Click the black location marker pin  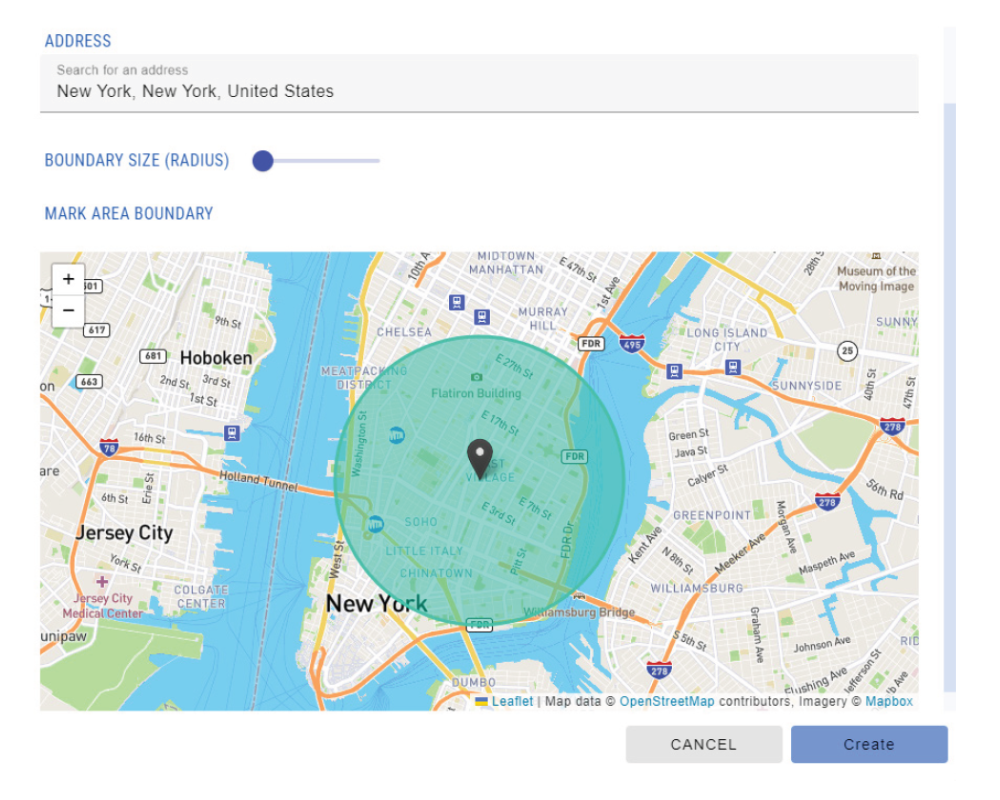480,457
